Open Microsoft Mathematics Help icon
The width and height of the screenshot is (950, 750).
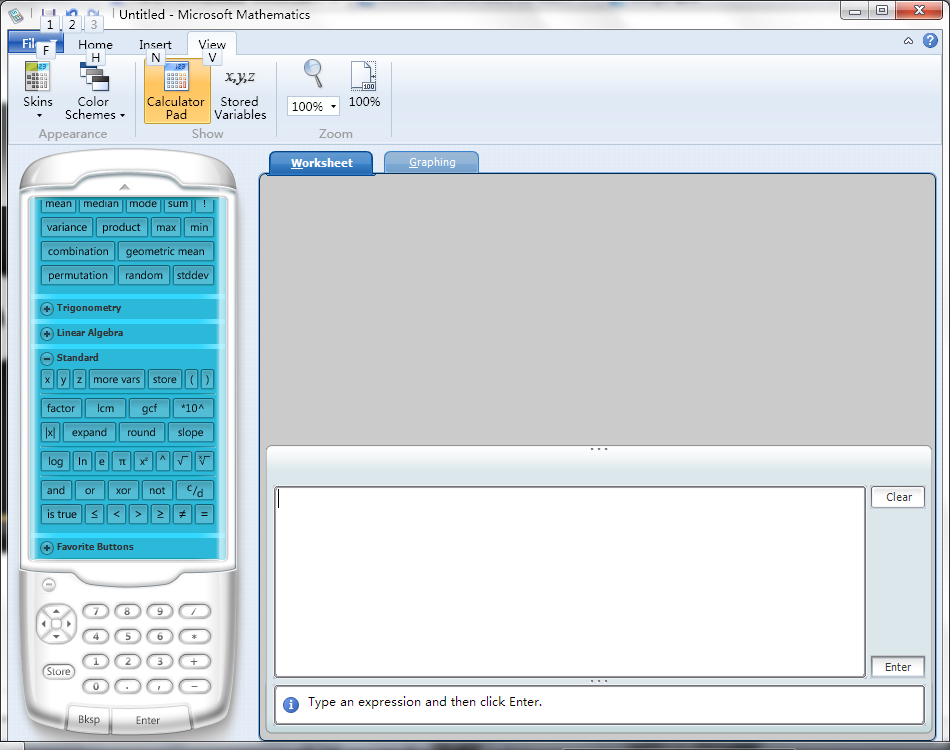coord(930,41)
